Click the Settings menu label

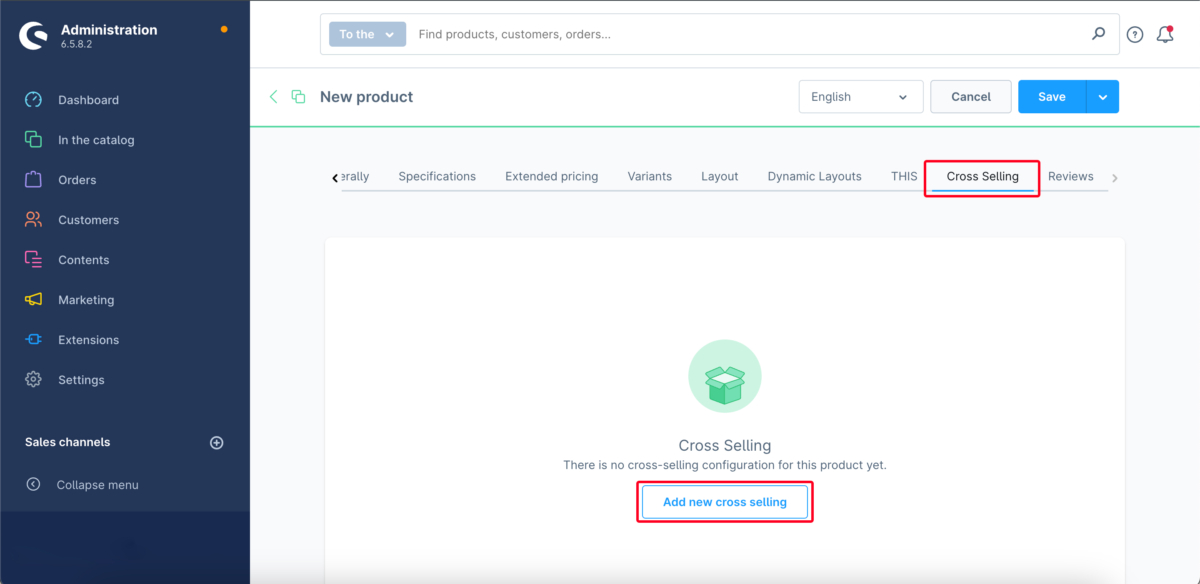(81, 380)
